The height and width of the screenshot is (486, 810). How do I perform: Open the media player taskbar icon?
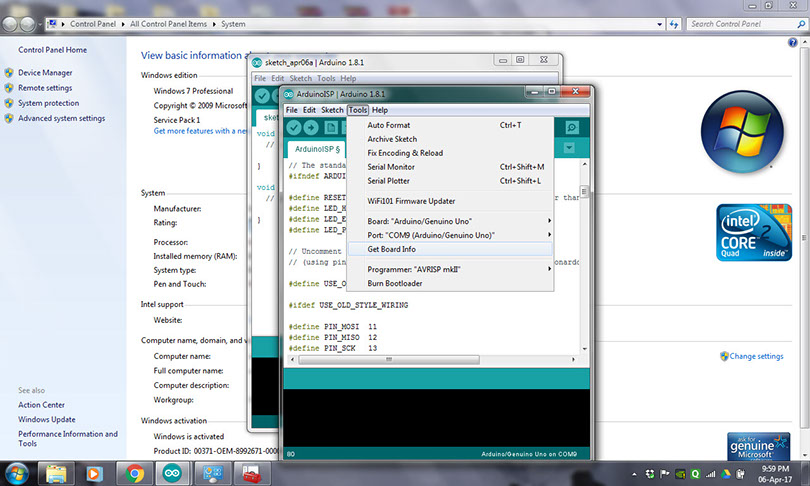click(x=94, y=473)
